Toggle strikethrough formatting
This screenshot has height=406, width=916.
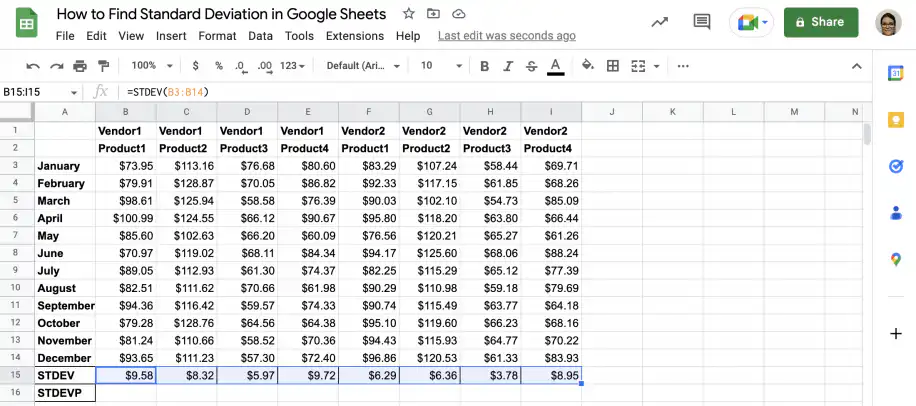tap(532, 66)
